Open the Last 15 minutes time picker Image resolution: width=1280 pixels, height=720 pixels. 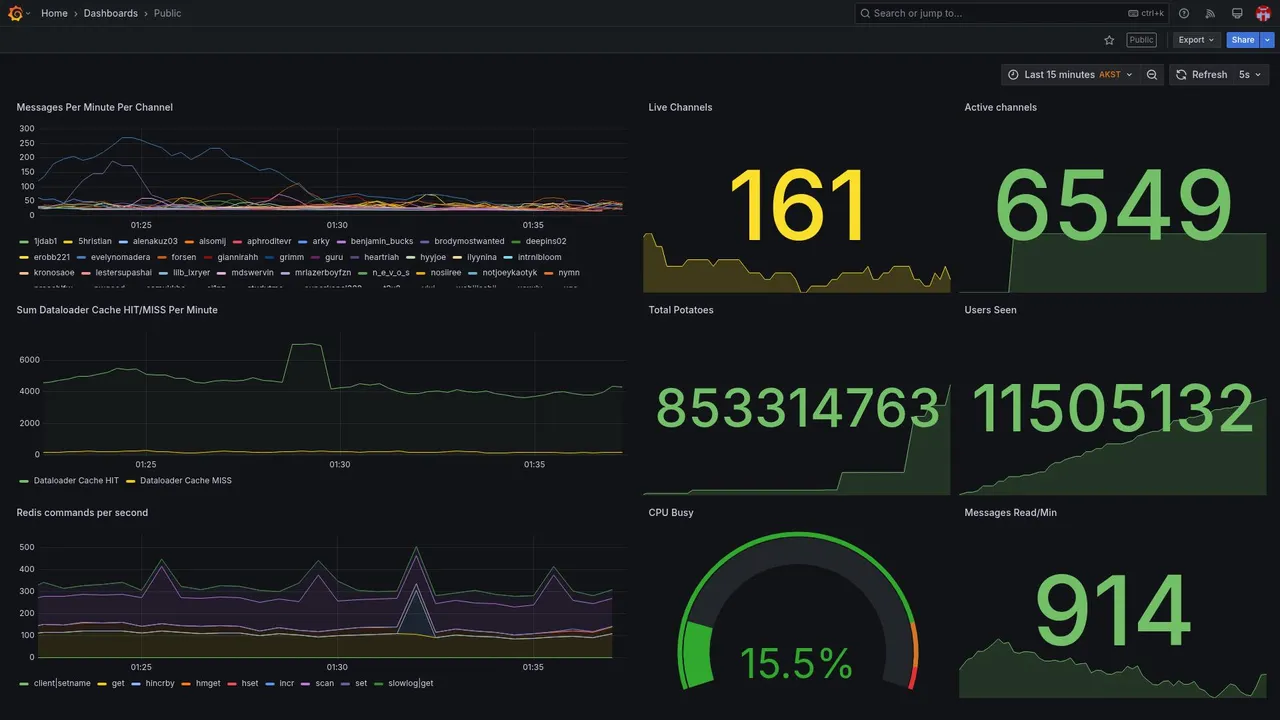1070,75
